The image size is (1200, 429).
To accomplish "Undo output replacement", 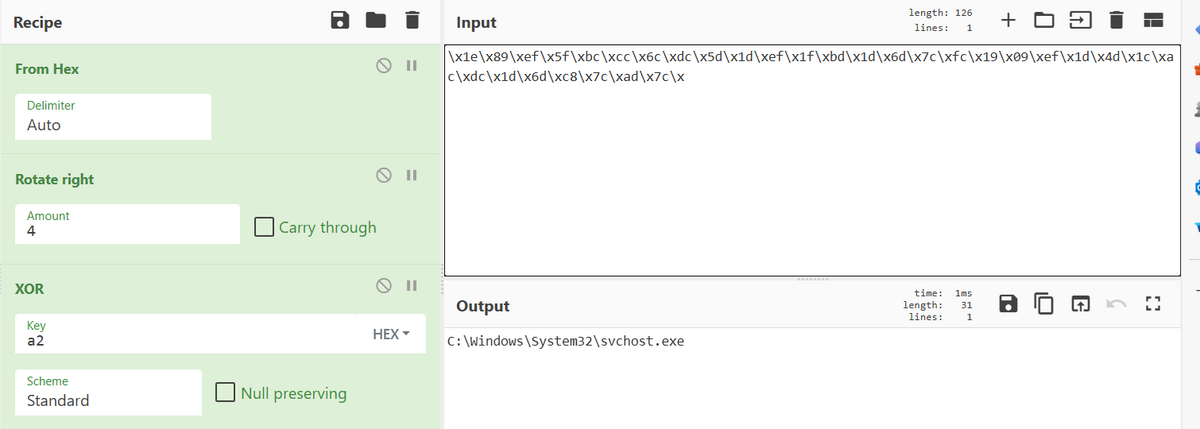I will click(1118, 303).
